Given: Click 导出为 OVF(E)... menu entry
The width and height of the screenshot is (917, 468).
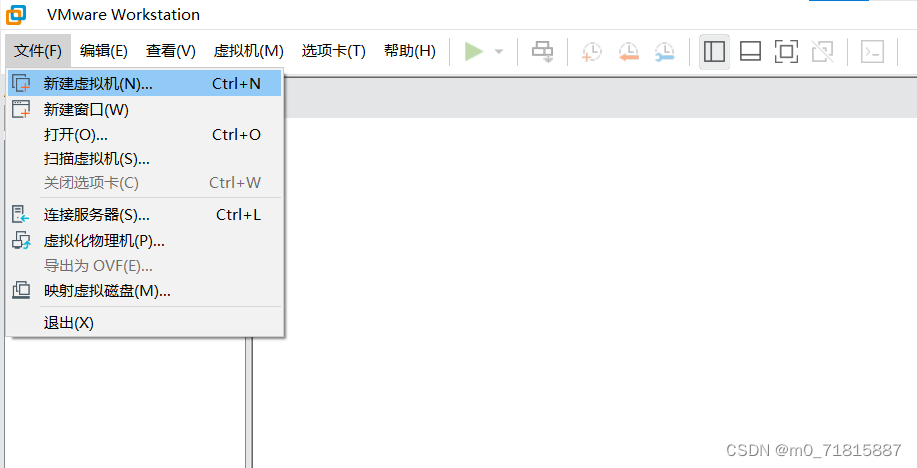Looking at the screenshot, I should pyautogui.click(x=145, y=266).
